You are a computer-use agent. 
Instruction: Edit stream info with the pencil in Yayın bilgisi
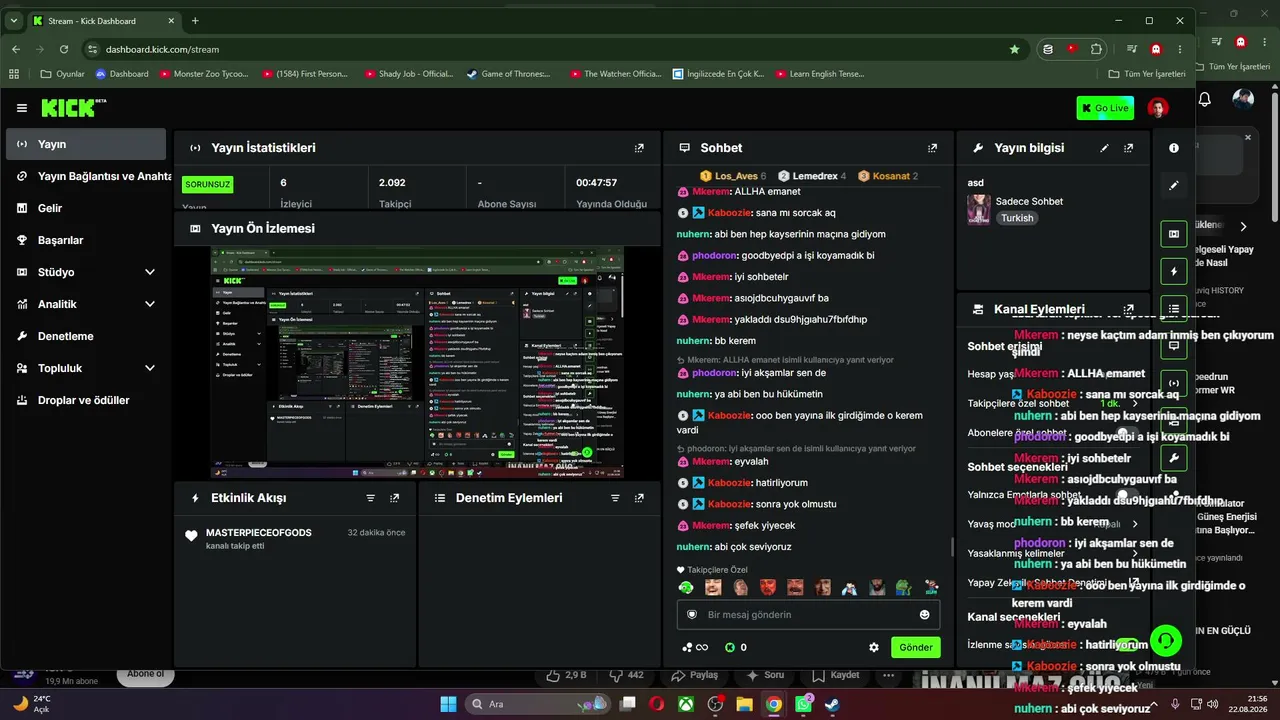(x=1104, y=148)
